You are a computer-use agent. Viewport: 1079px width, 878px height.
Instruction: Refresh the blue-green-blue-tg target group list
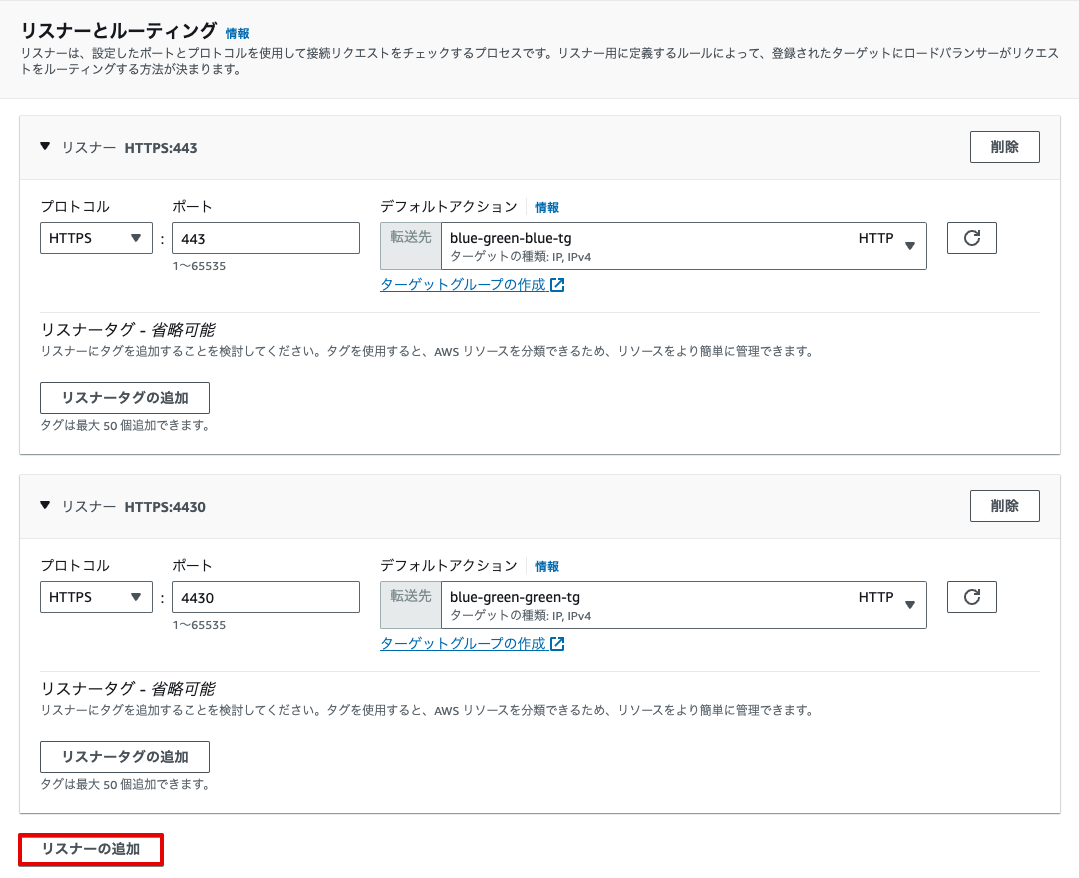coord(971,238)
